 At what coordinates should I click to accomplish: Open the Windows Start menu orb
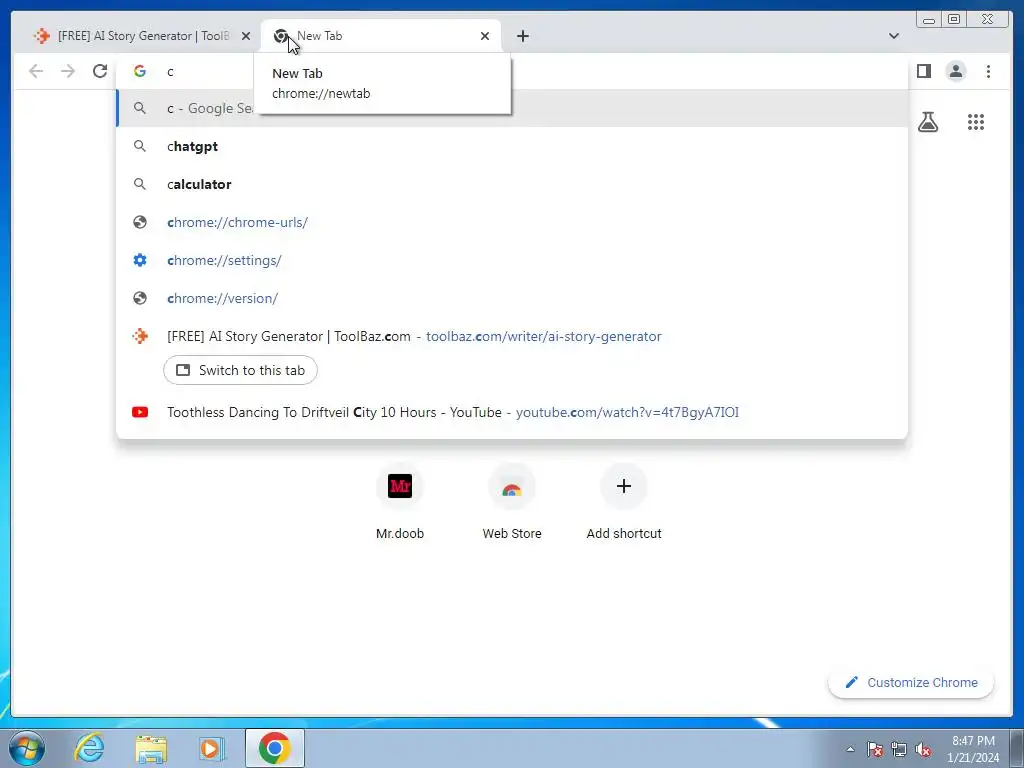click(27, 748)
